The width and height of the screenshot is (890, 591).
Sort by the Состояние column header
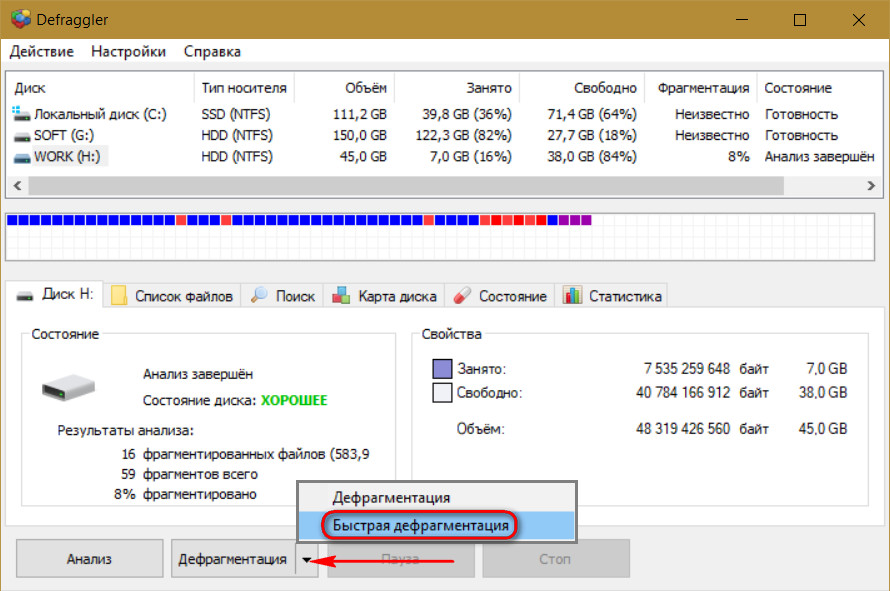click(820, 88)
